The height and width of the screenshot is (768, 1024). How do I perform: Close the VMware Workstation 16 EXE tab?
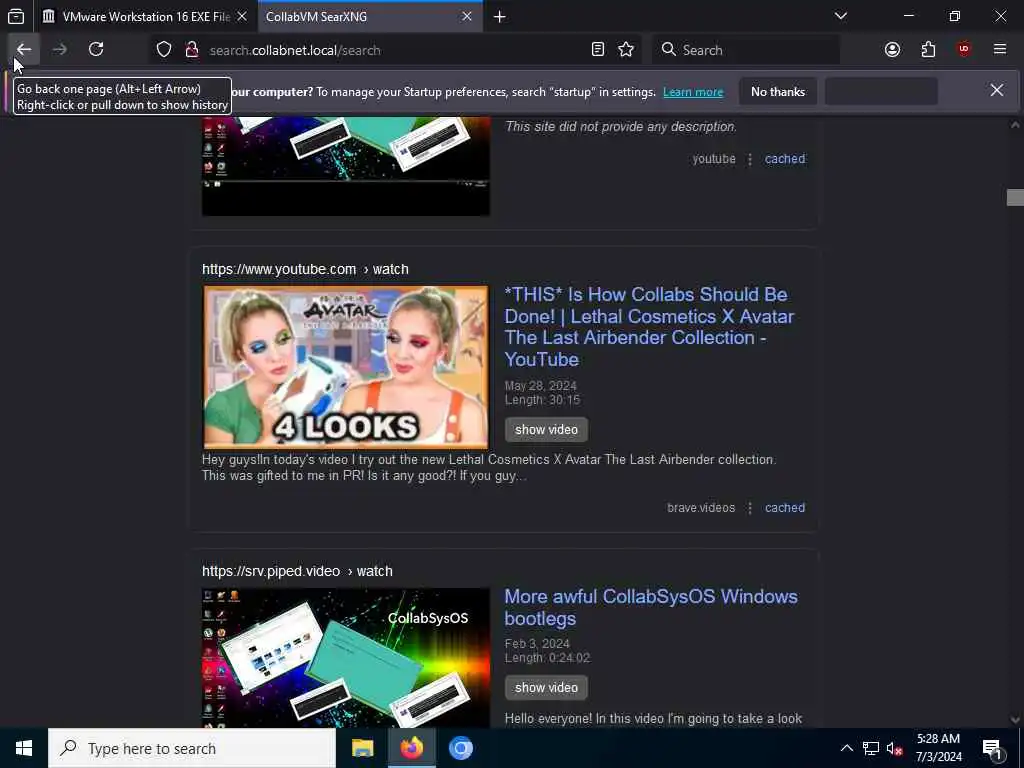(x=242, y=16)
